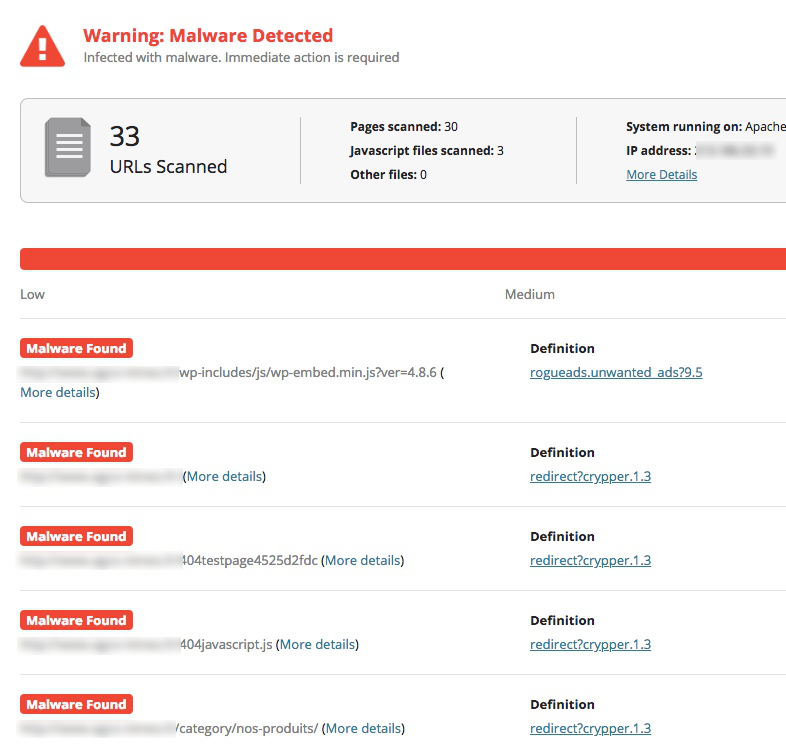This screenshot has width=786, height=755.
Task: Click Malware Found badge for wp-embed.min.js
Action: pyautogui.click(x=76, y=349)
